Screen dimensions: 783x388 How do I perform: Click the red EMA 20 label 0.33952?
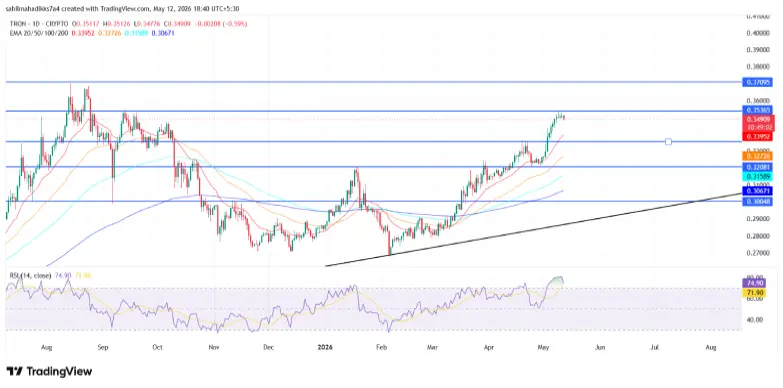(x=758, y=136)
